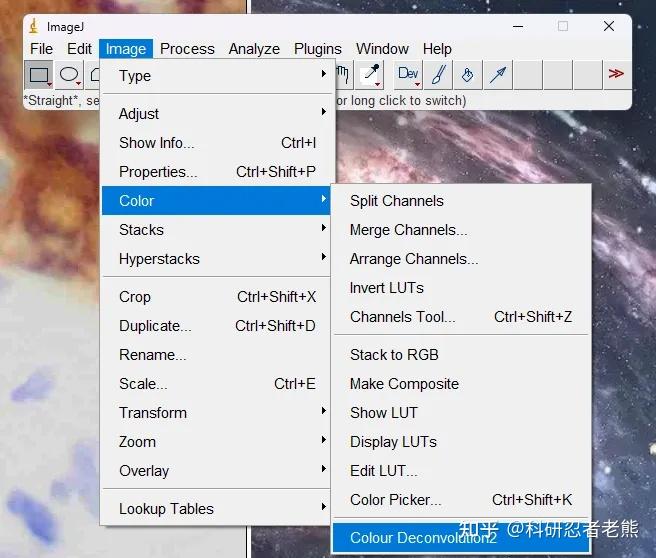Viewport: 656px width, 558px height.
Task: Expand the Transform submenu
Action: [x=216, y=412]
